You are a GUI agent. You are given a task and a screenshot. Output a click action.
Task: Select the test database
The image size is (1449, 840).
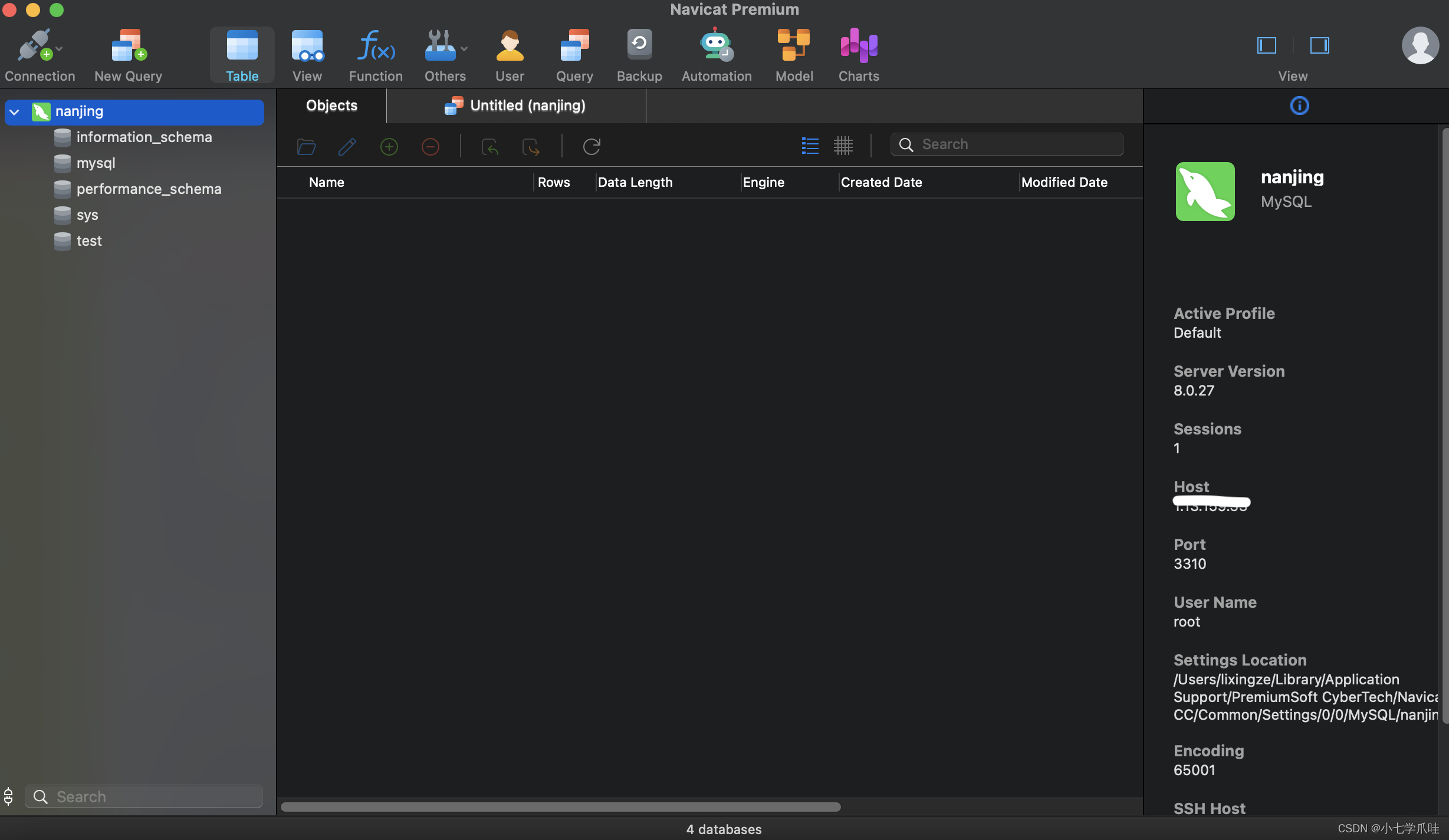89,241
